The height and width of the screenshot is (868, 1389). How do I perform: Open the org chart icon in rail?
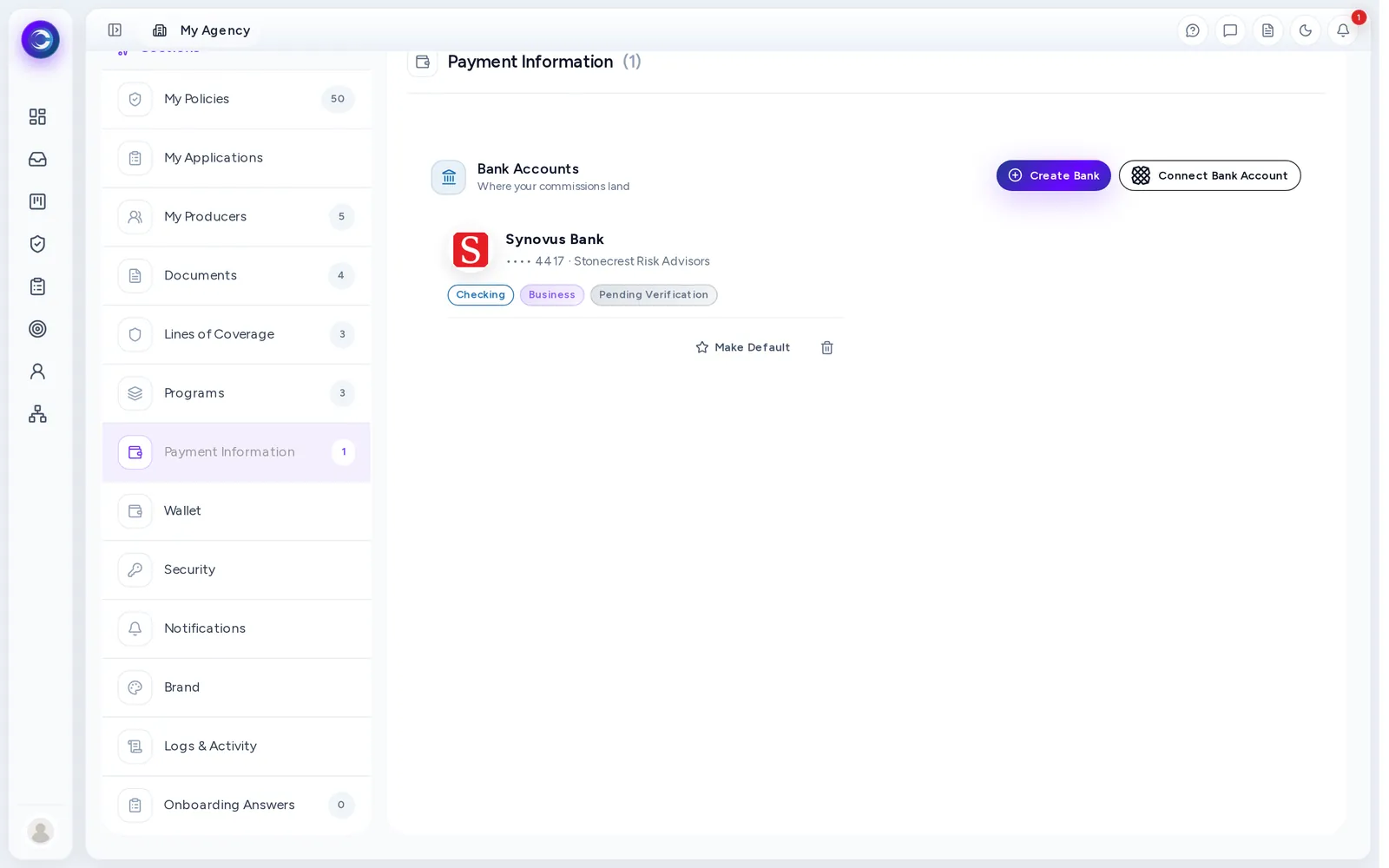[37, 414]
